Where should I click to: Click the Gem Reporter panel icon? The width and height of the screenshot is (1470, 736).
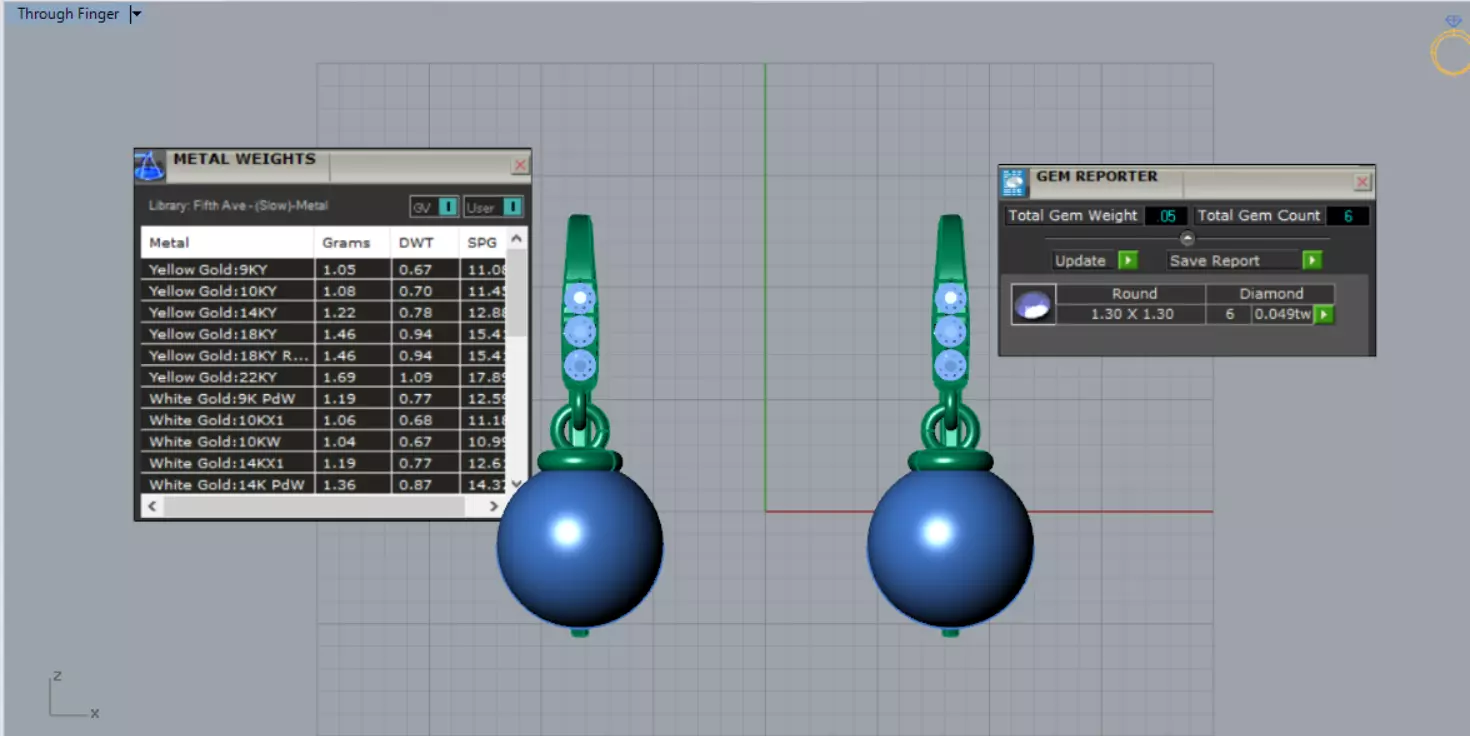pos(1014,182)
